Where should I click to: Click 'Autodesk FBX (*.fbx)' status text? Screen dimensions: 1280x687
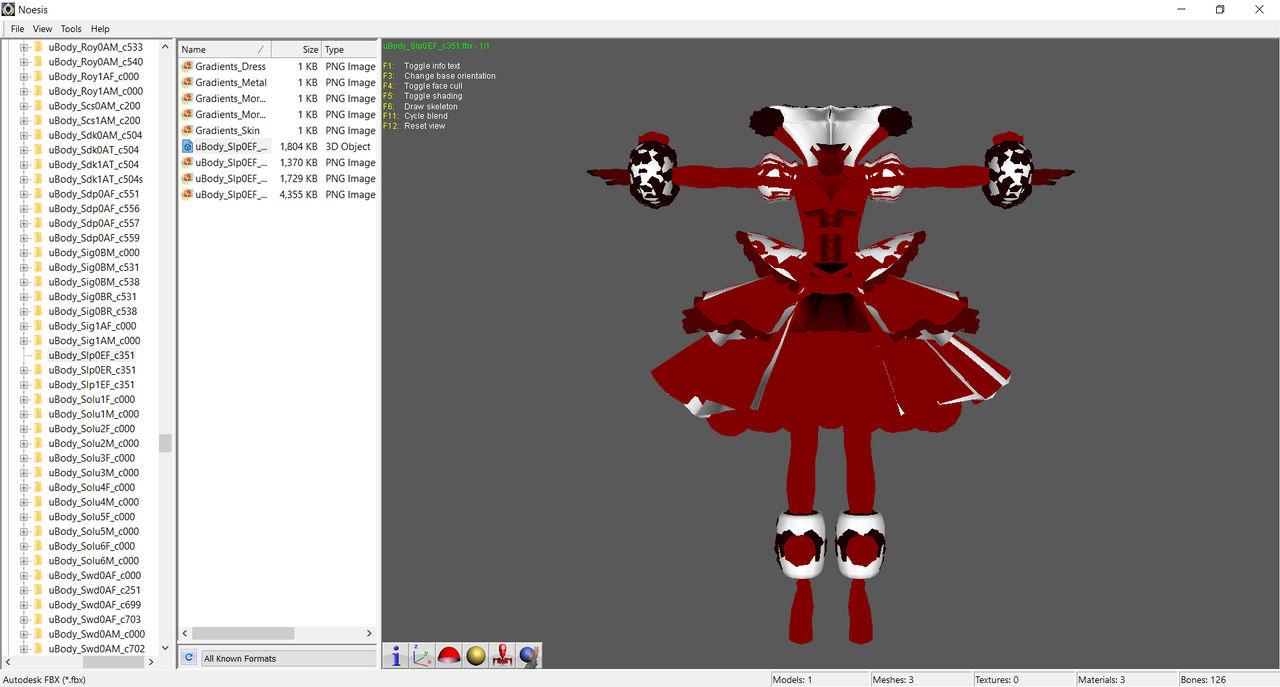click(44, 679)
